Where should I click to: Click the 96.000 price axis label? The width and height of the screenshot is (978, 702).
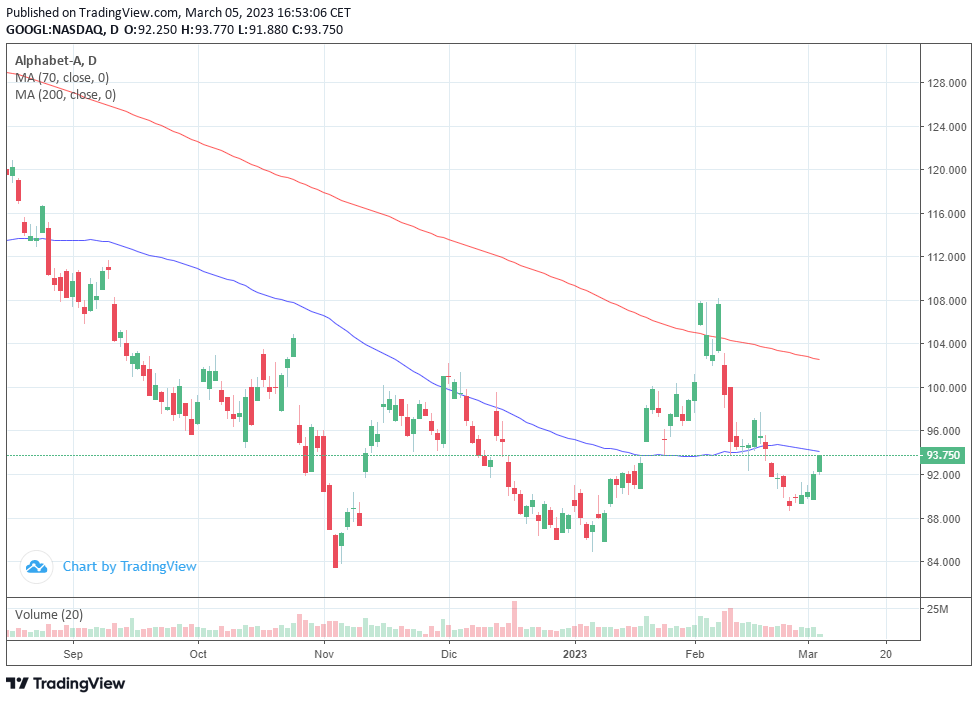[944, 431]
